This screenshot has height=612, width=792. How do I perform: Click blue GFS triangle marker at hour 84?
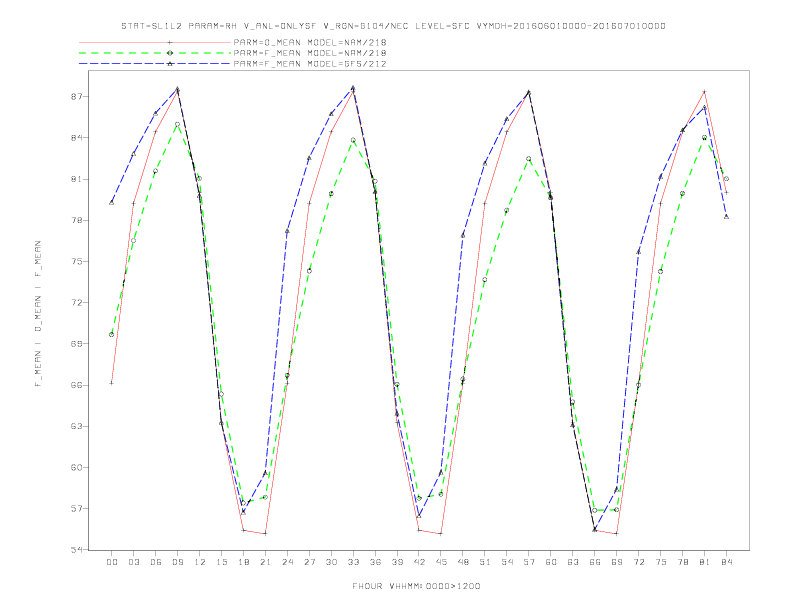click(726, 217)
